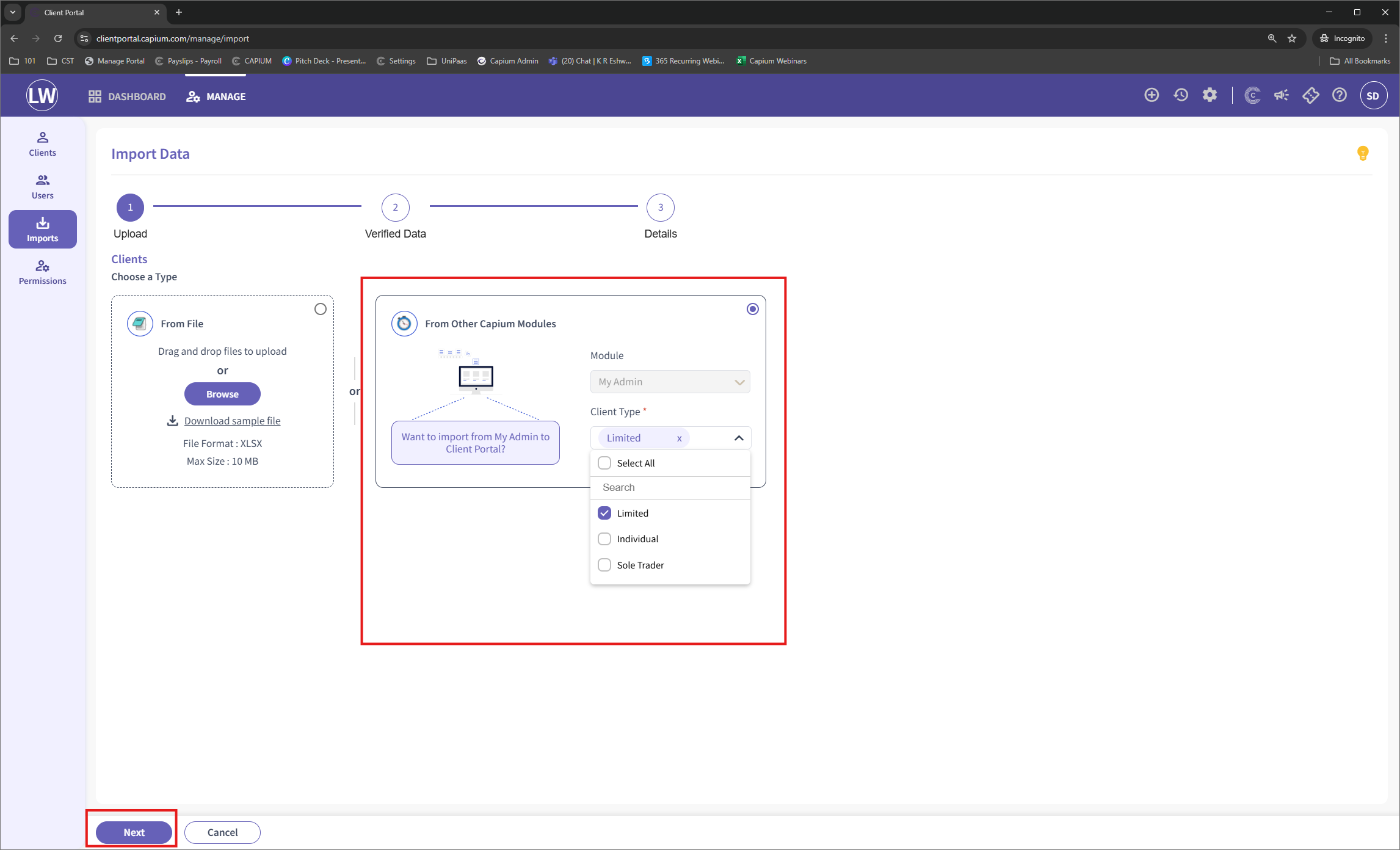Open the My Admin module dropdown
Image resolution: width=1400 pixels, height=850 pixels.
(670, 382)
